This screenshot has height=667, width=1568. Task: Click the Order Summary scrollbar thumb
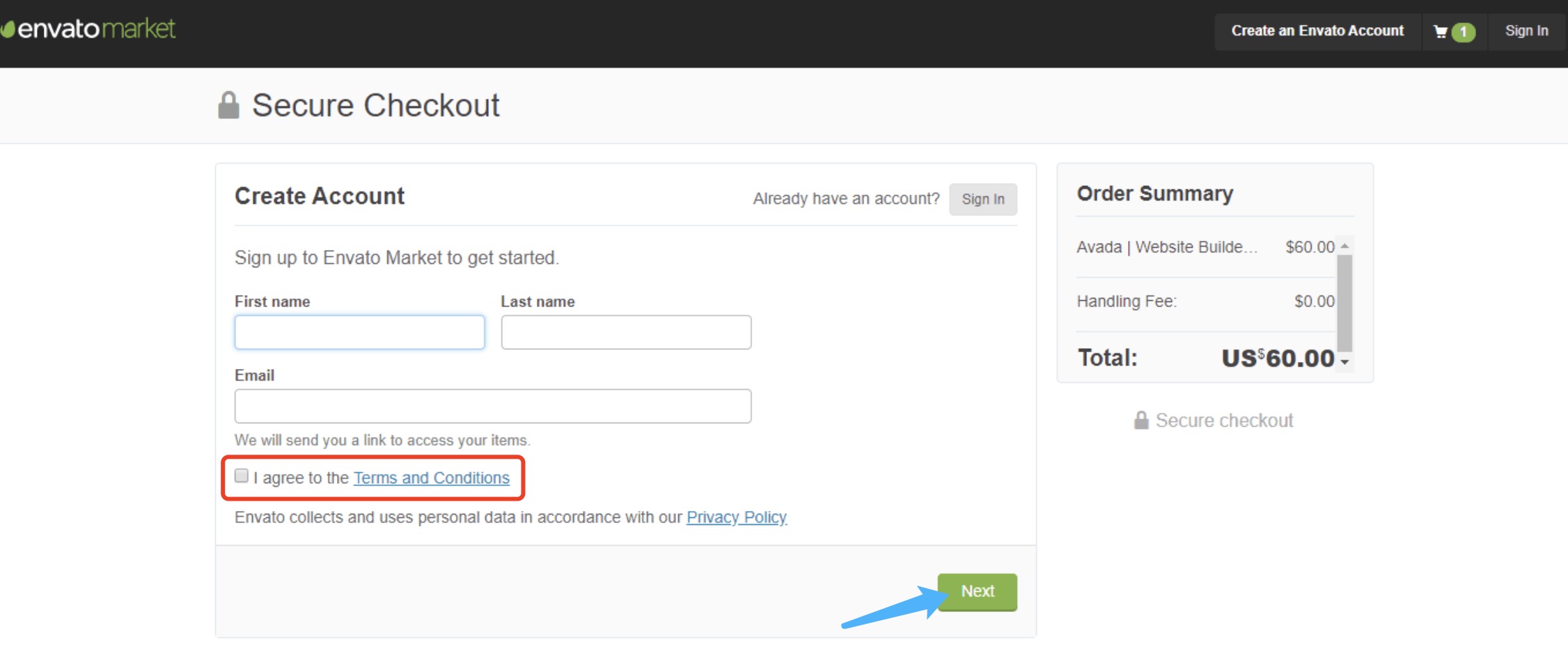pyautogui.click(x=1344, y=303)
